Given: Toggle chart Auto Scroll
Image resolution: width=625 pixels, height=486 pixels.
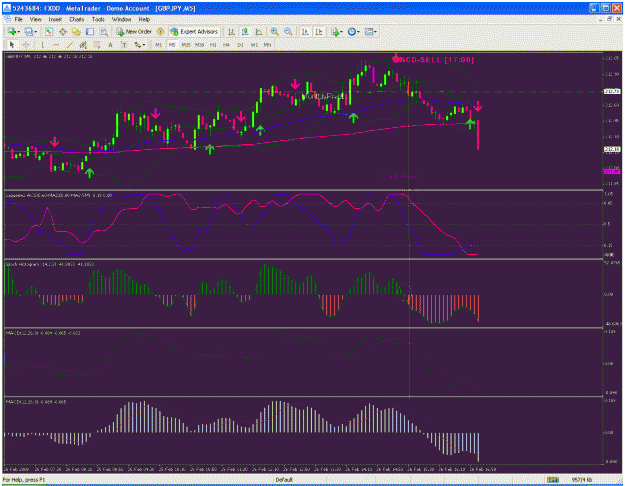Looking at the screenshot, I should click(305, 31).
